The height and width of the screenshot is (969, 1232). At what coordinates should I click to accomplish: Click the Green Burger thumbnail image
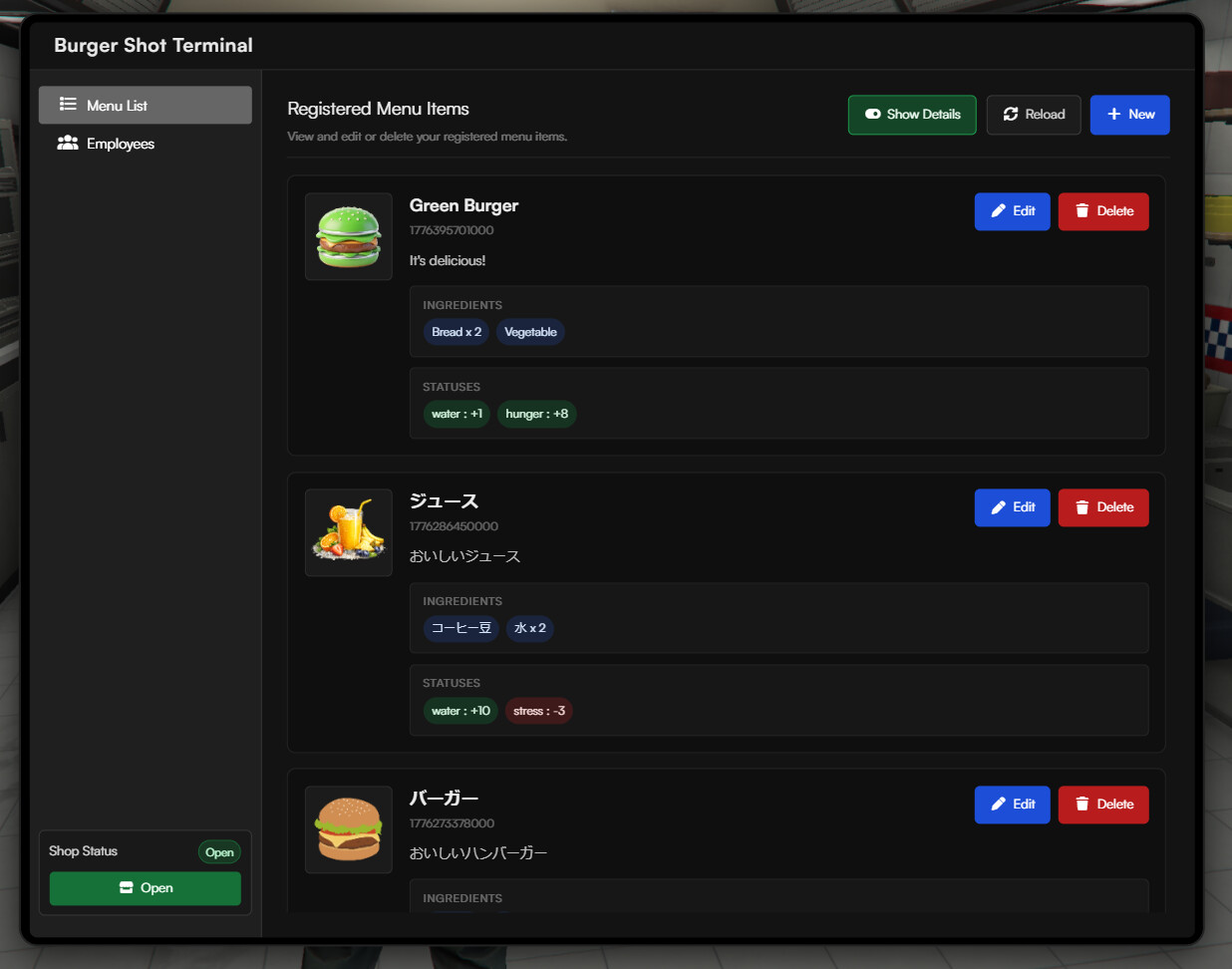pyautogui.click(x=349, y=236)
